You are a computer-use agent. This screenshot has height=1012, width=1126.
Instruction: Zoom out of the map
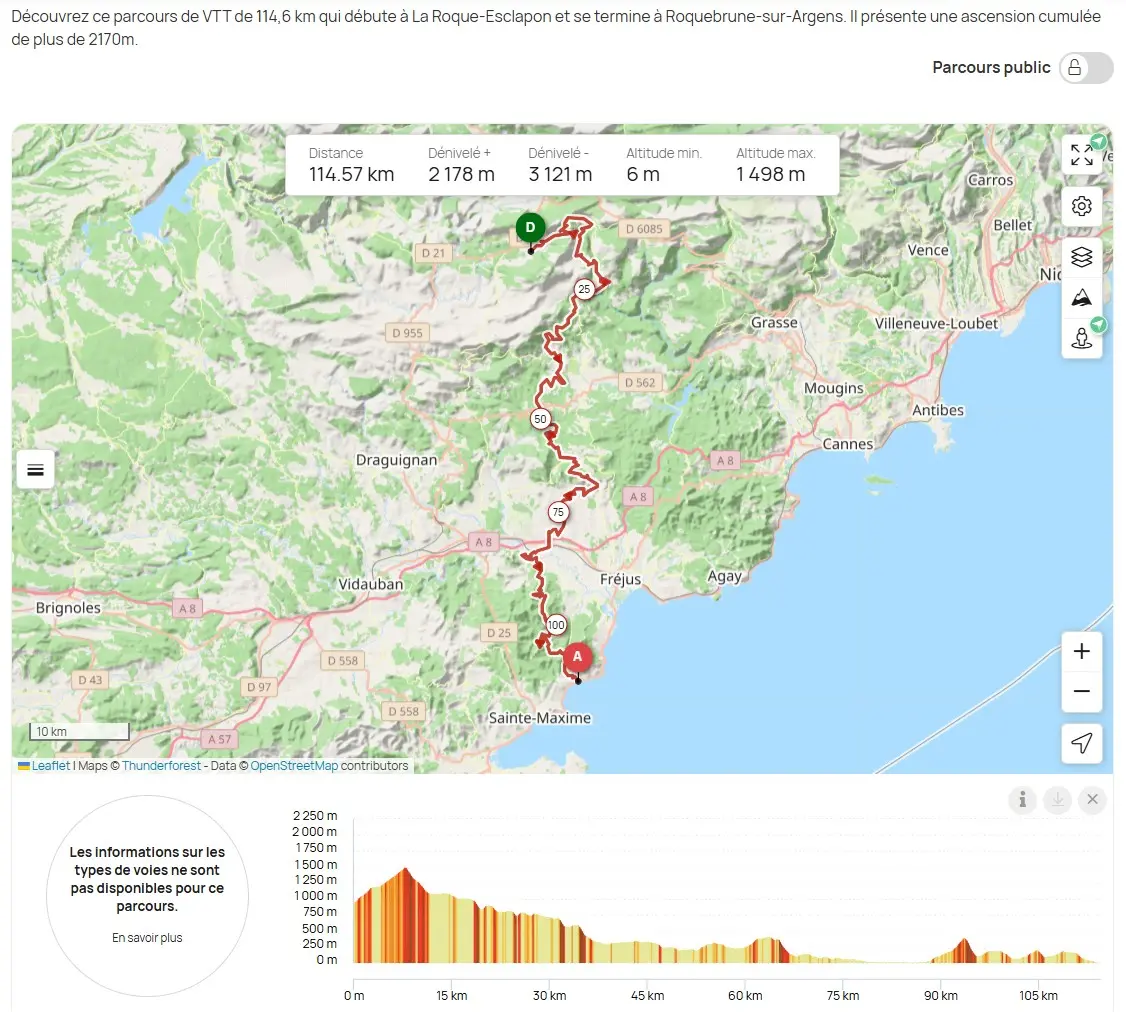tap(1081, 691)
